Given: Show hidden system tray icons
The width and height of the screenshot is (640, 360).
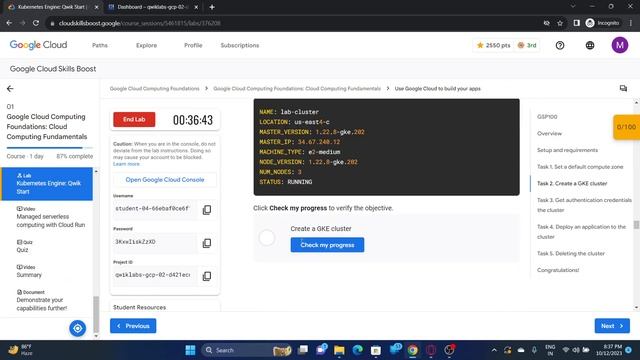Looking at the screenshot, I should tap(494, 350).
